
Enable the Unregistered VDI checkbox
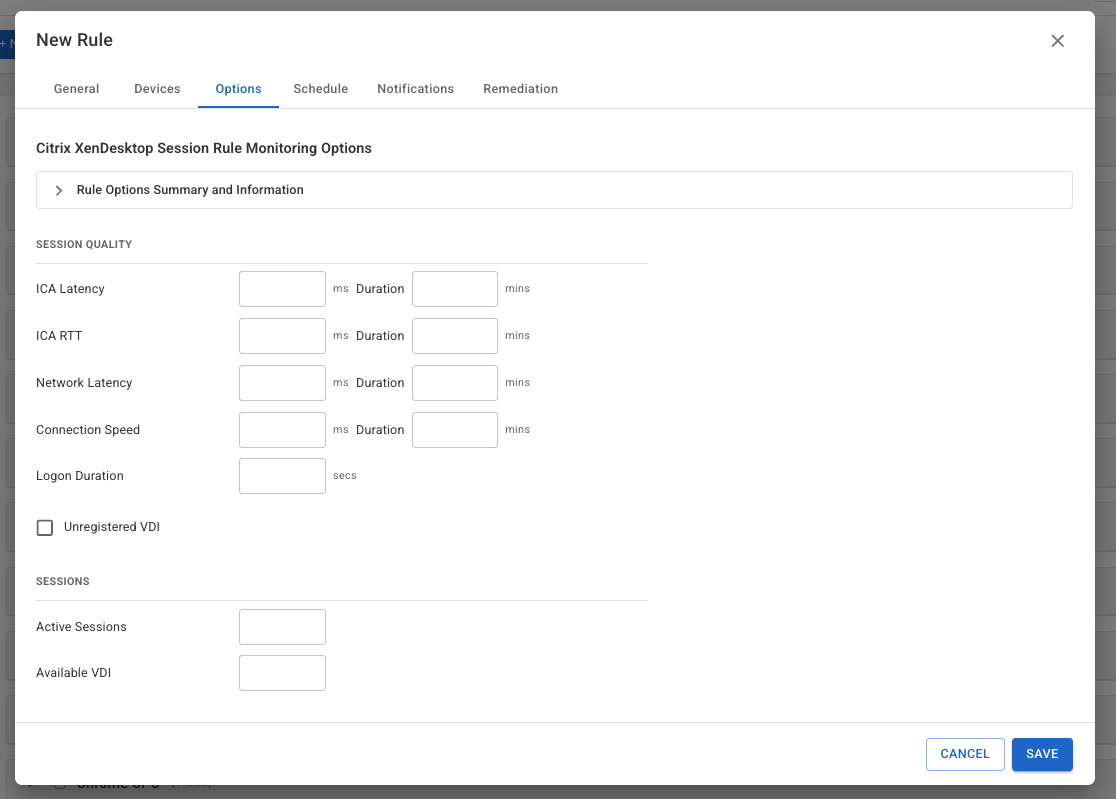[45, 527]
